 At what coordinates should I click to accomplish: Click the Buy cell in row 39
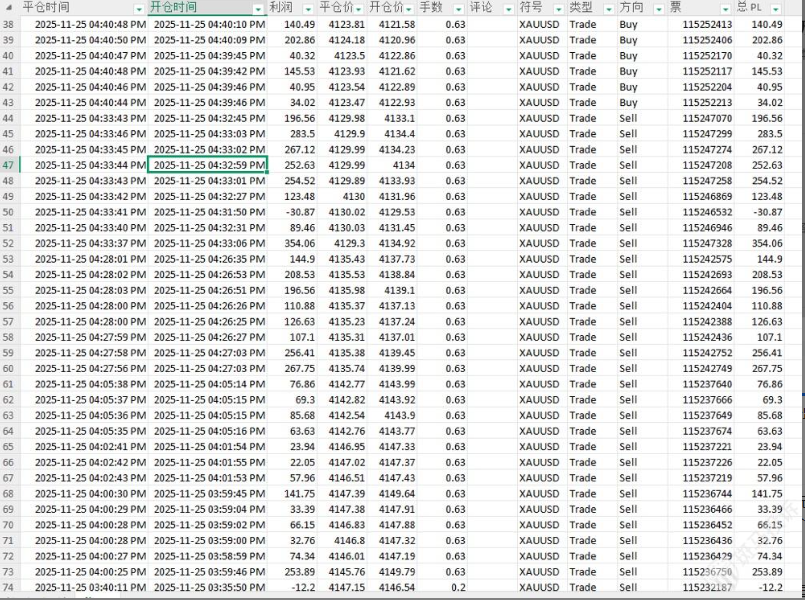pos(628,40)
